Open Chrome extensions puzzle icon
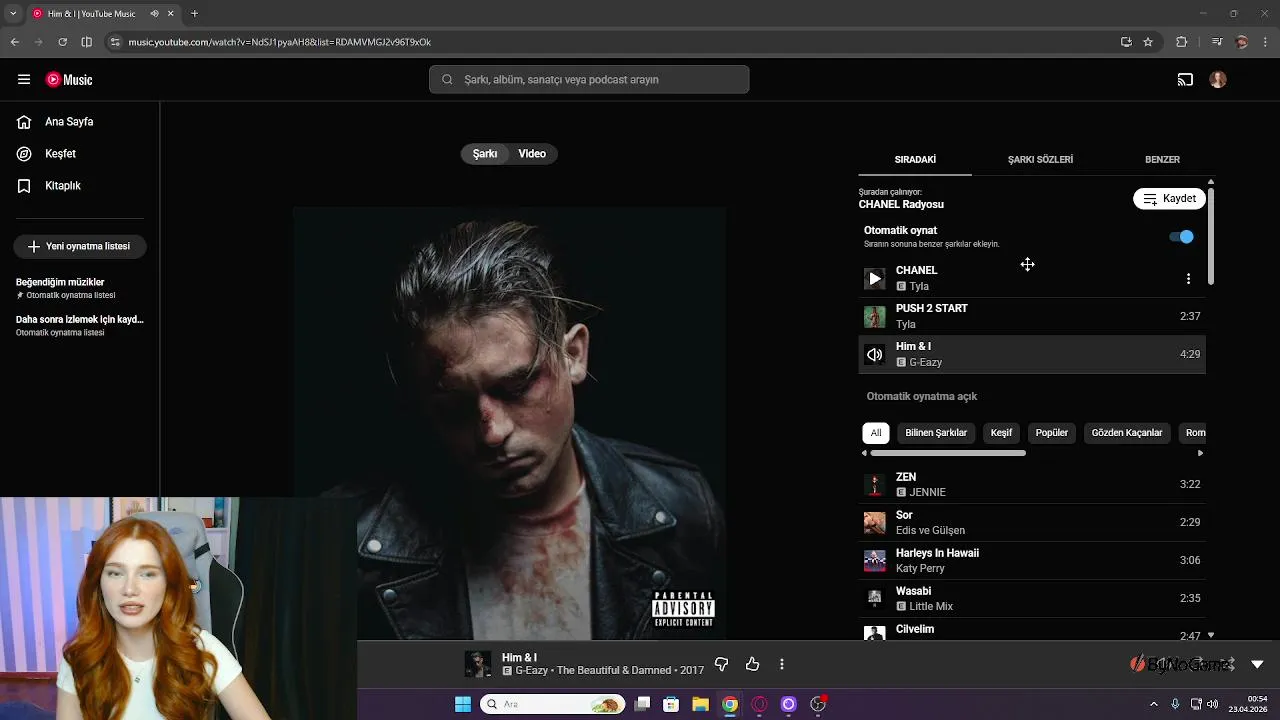 (x=1182, y=42)
